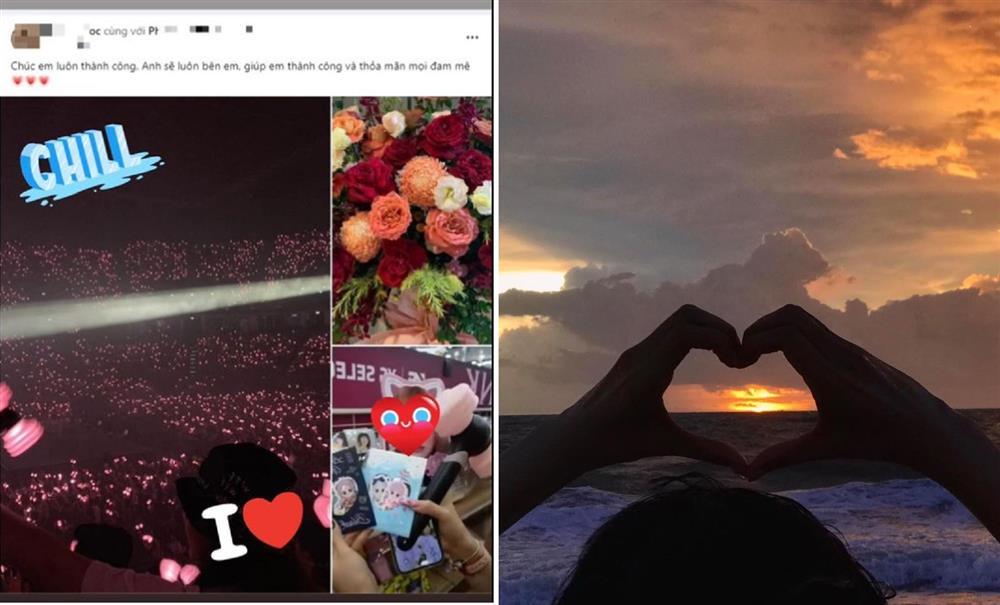The width and height of the screenshot is (1000, 605).
Task: Click the three heart emojis under the caption
Action: 31,80
